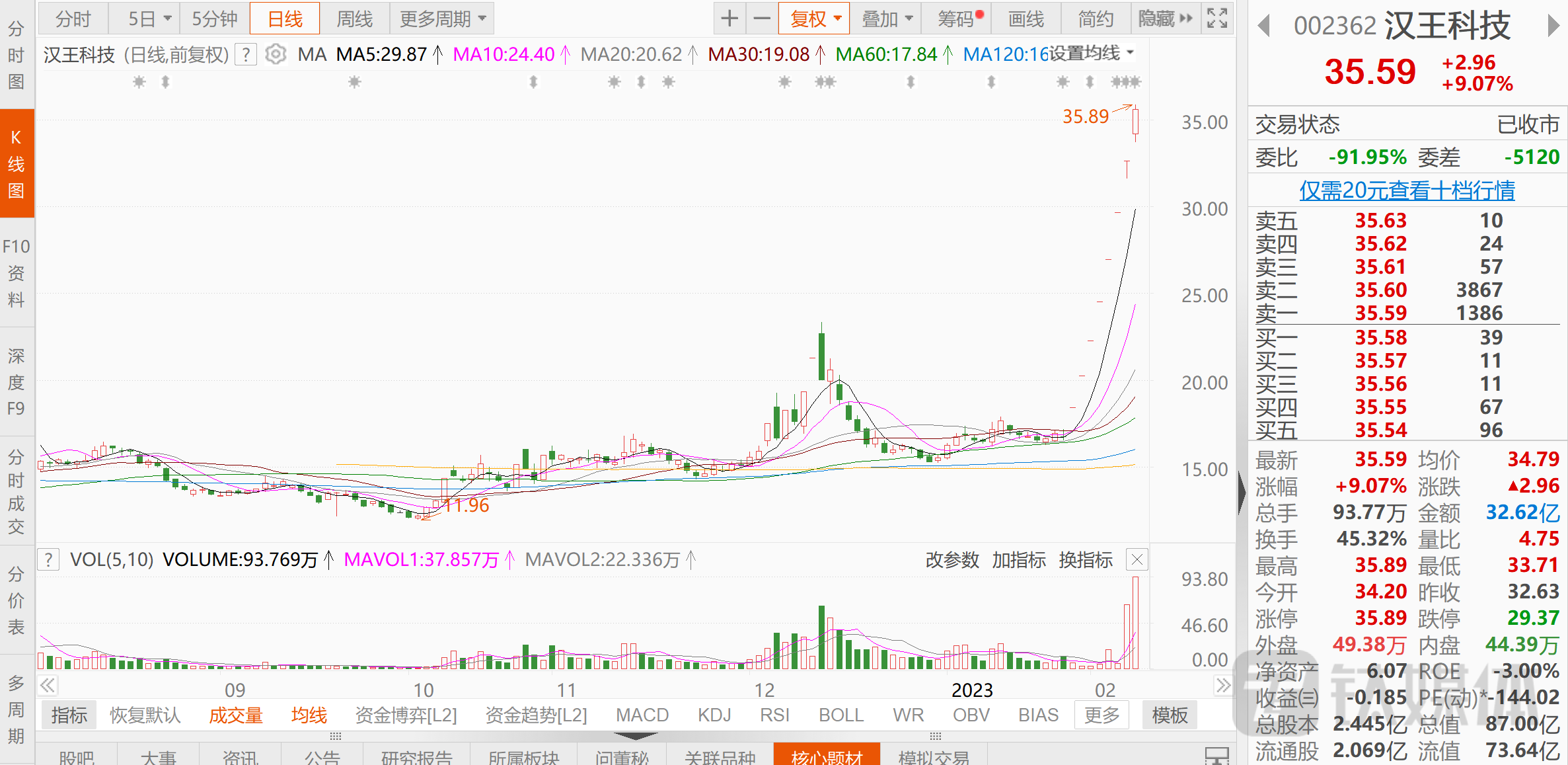Go to previous stock arrow

tap(1264, 26)
